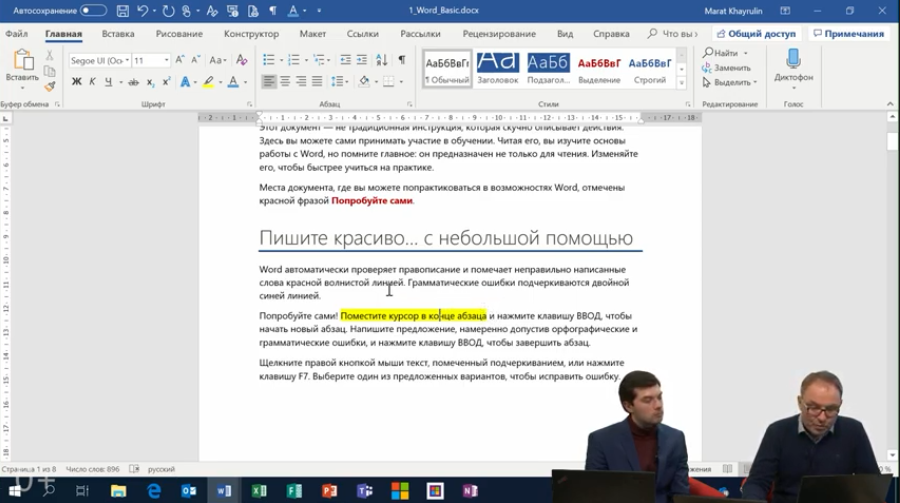Image resolution: width=900 pixels, height=503 pixels.
Task: Apply text effects with blue A icon
Action: click(x=185, y=82)
